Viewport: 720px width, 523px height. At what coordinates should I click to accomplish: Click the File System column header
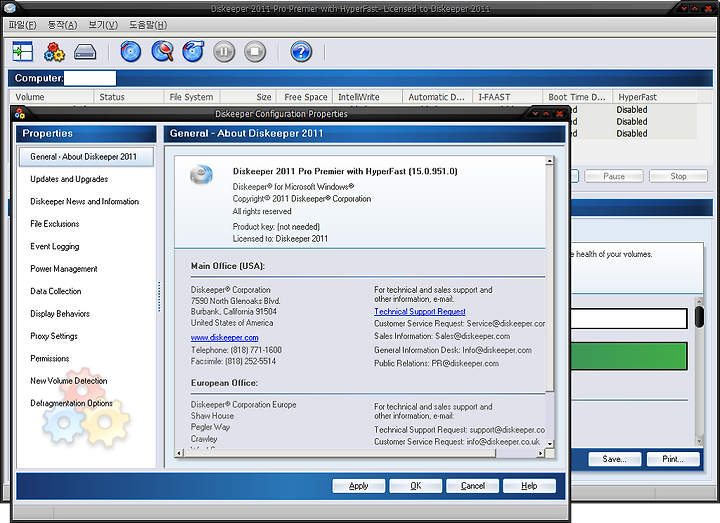click(191, 97)
